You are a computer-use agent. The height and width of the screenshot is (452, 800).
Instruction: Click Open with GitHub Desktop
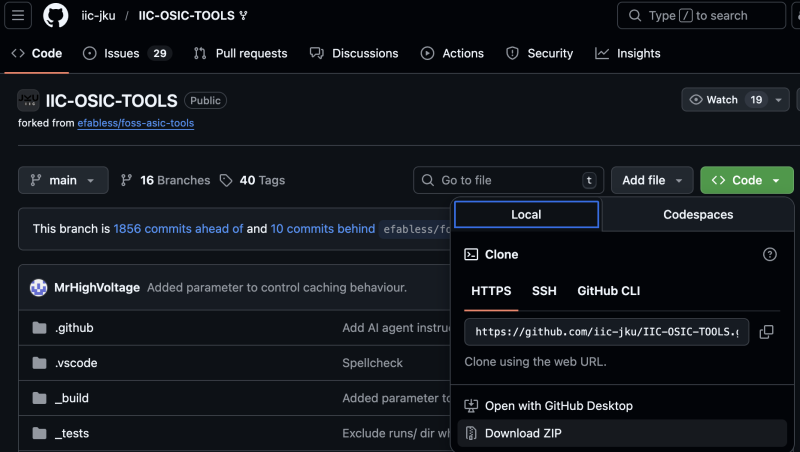click(558, 406)
